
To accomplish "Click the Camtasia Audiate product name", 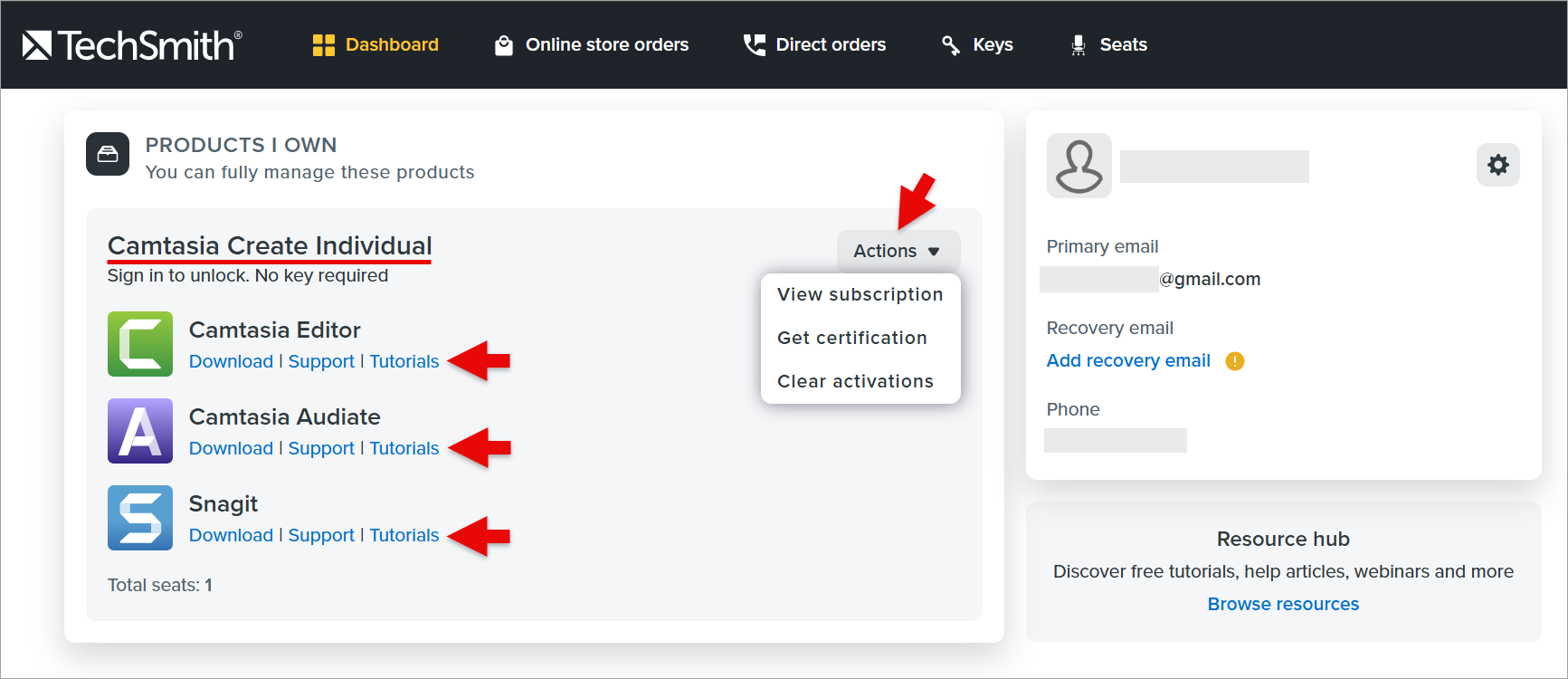I will tap(285, 416).
